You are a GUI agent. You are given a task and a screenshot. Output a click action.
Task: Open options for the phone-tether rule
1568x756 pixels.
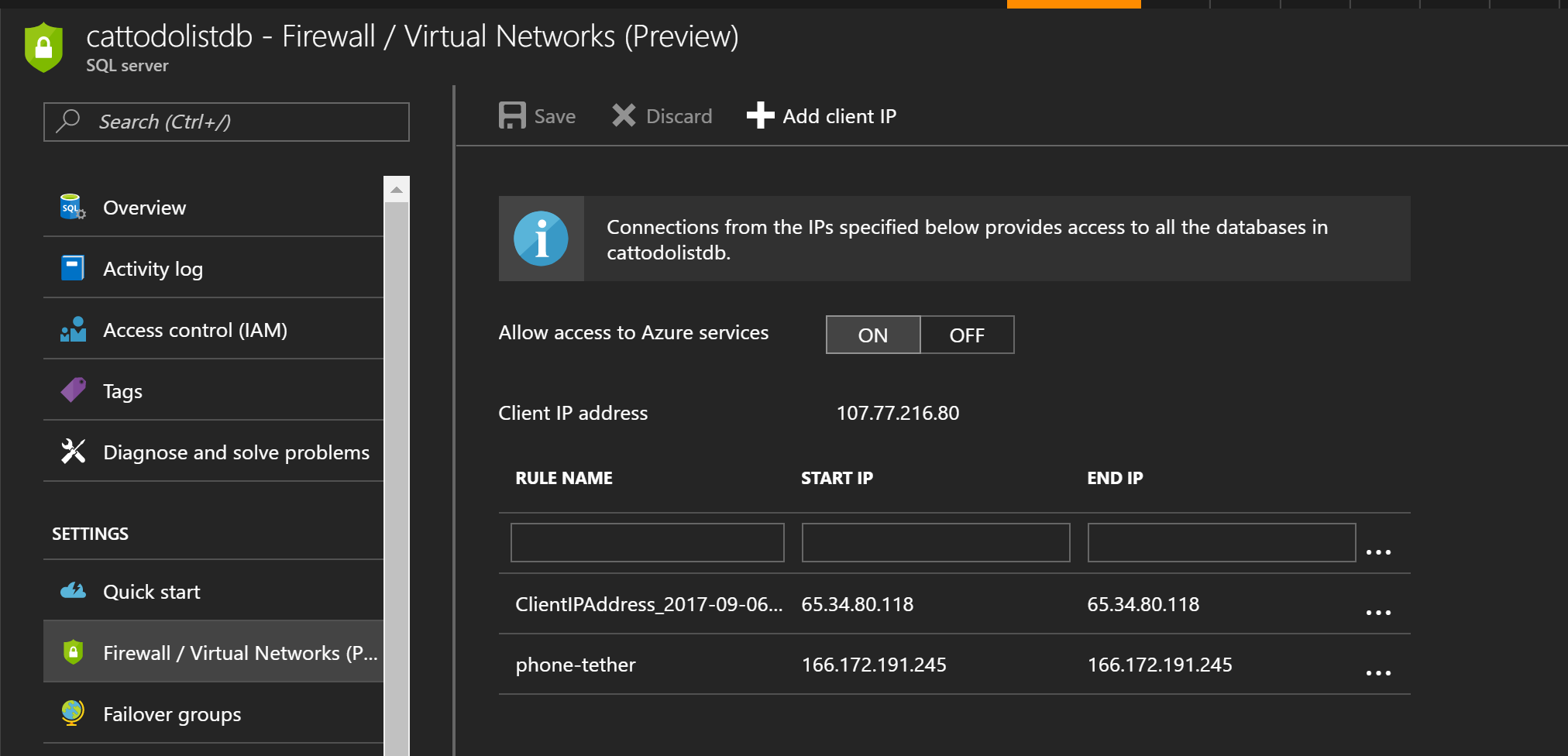coord(1378,672)
